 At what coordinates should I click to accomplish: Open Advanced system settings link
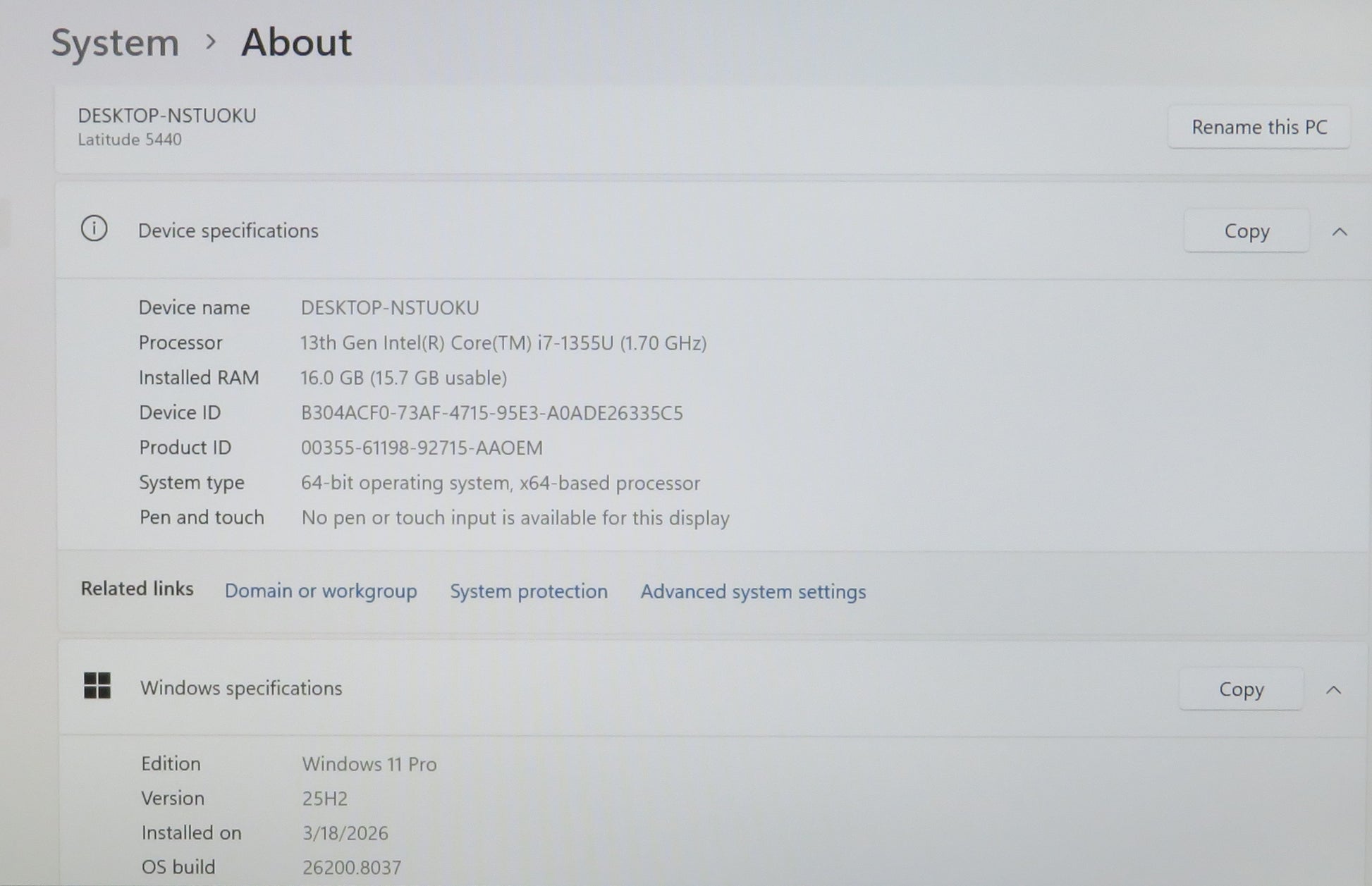pyautogui.click(x=753, y=592)
